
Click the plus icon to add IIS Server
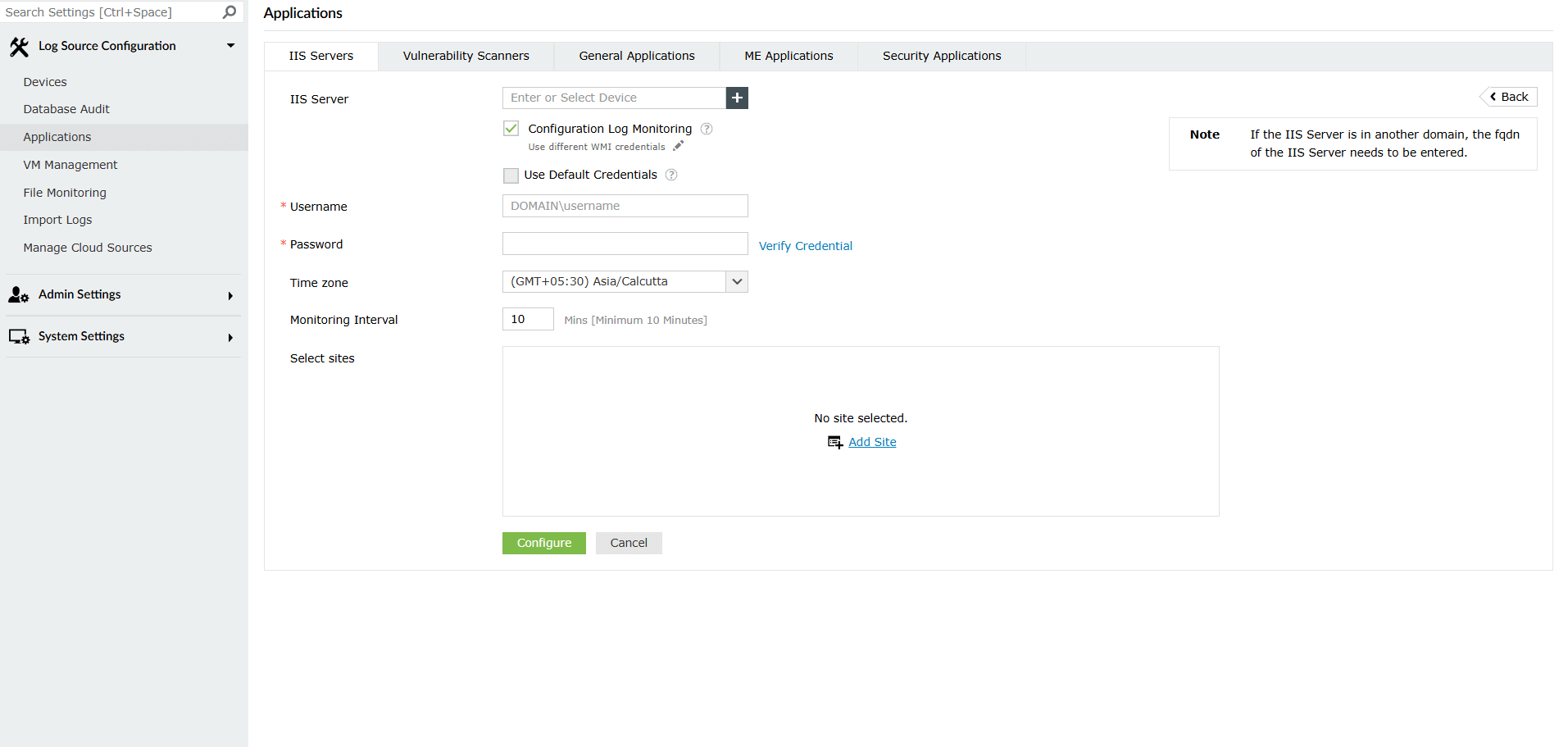click(x=736, y=98)
